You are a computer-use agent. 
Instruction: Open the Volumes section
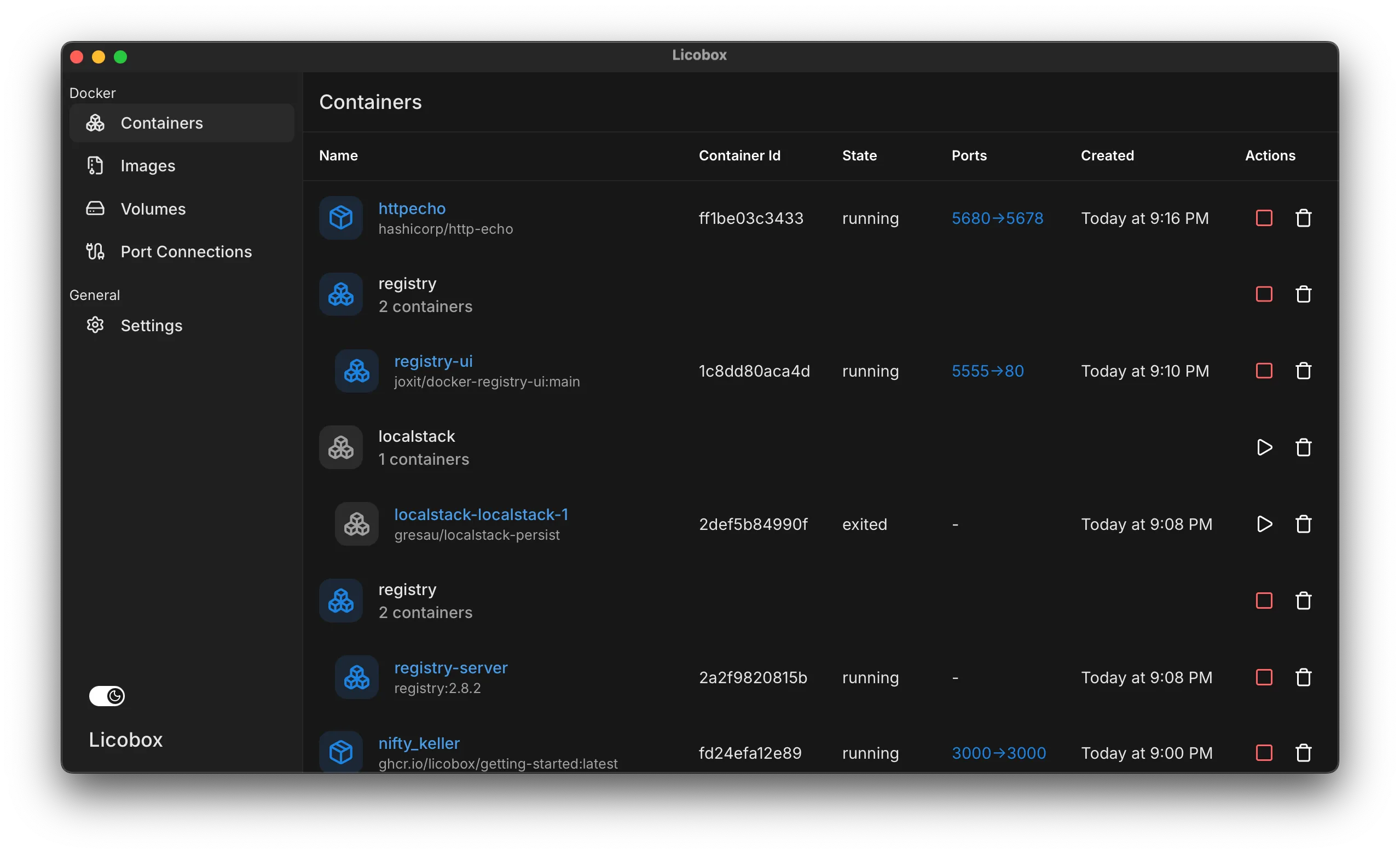pos(152,209)
